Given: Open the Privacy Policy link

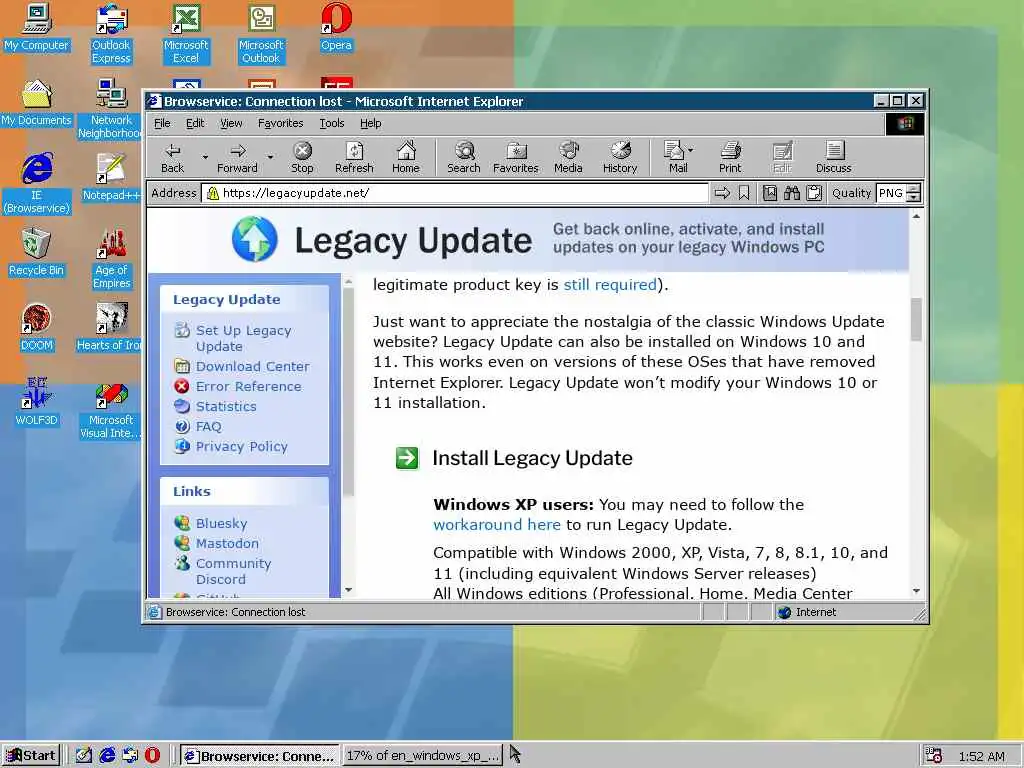Looking at the screenshot, I should click(x=242, y=447).
